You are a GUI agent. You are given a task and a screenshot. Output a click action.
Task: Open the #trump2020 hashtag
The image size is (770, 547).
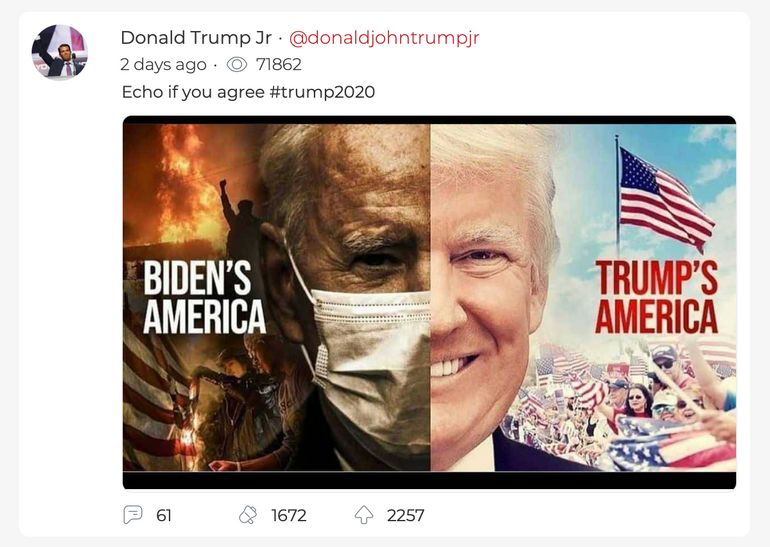click(x=322, y=92)
